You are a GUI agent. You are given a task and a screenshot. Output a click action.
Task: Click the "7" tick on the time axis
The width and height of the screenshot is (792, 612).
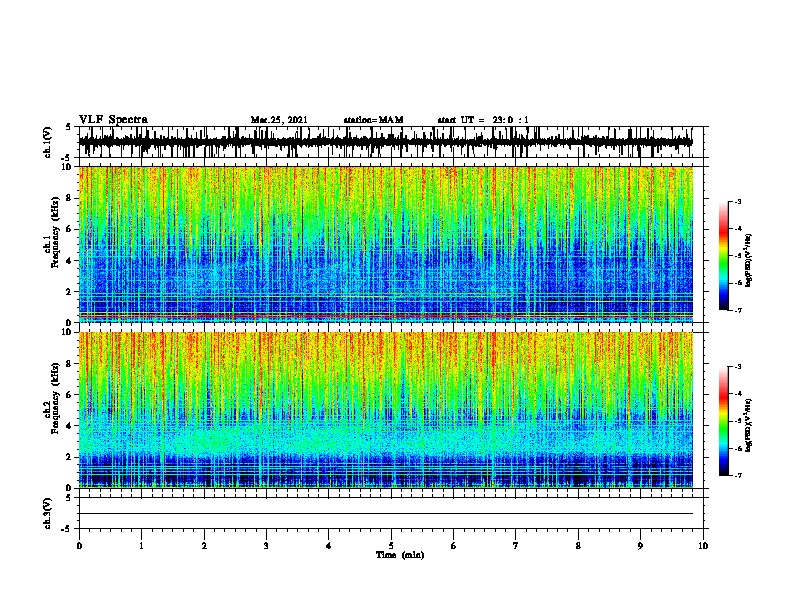(516, 546)
